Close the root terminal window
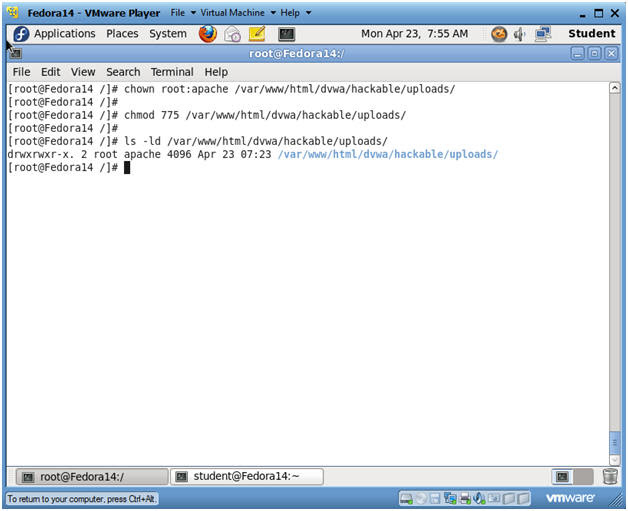 coord(611,53)
